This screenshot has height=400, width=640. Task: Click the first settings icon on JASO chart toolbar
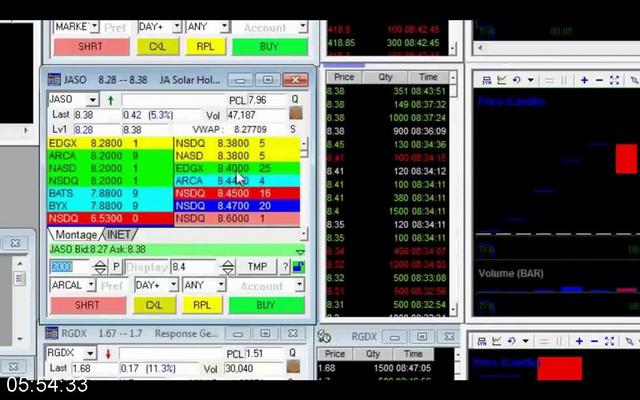pyautogui.click(x=487, y=80)
